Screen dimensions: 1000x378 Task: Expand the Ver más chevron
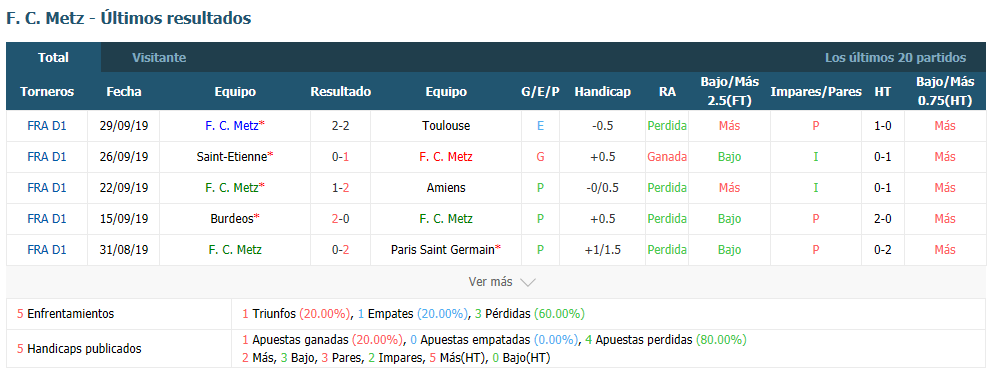(527, 282)
